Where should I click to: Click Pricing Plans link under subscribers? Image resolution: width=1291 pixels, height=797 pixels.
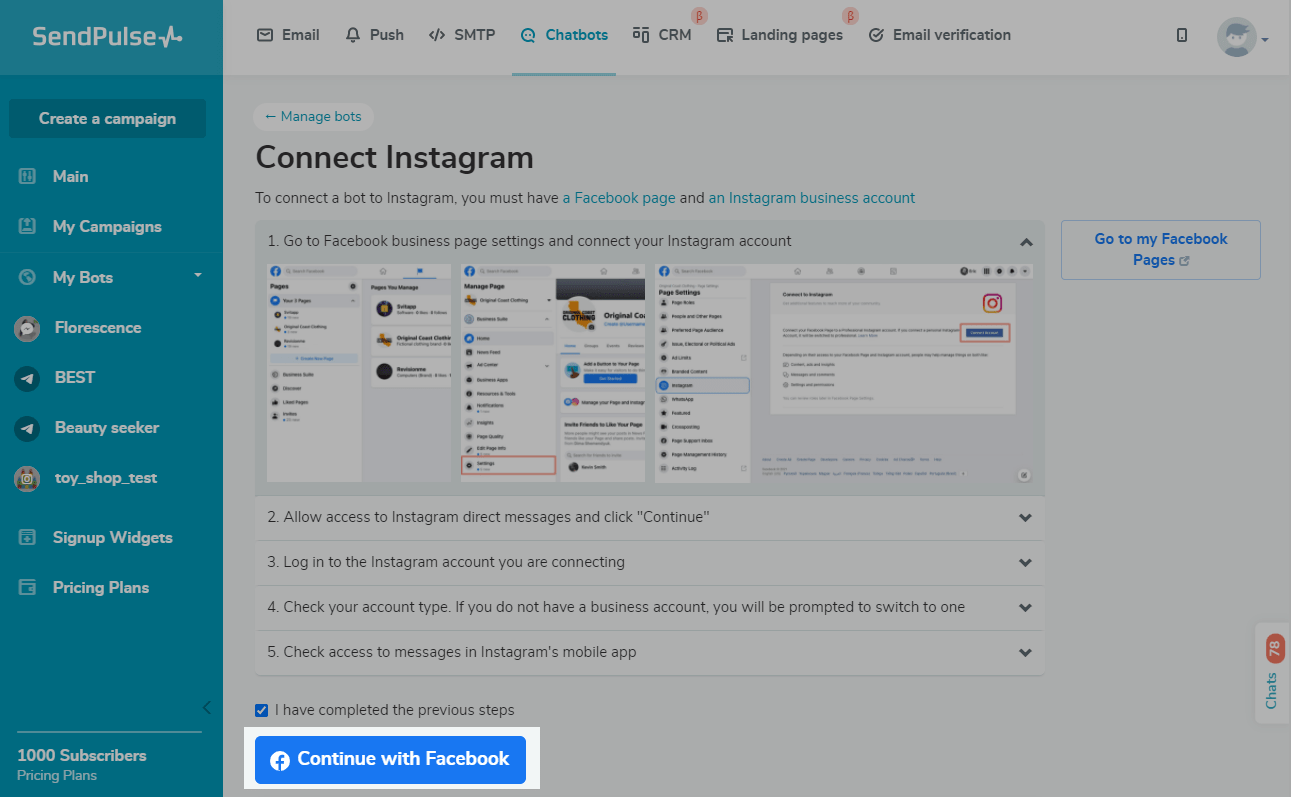coord(57,775)
